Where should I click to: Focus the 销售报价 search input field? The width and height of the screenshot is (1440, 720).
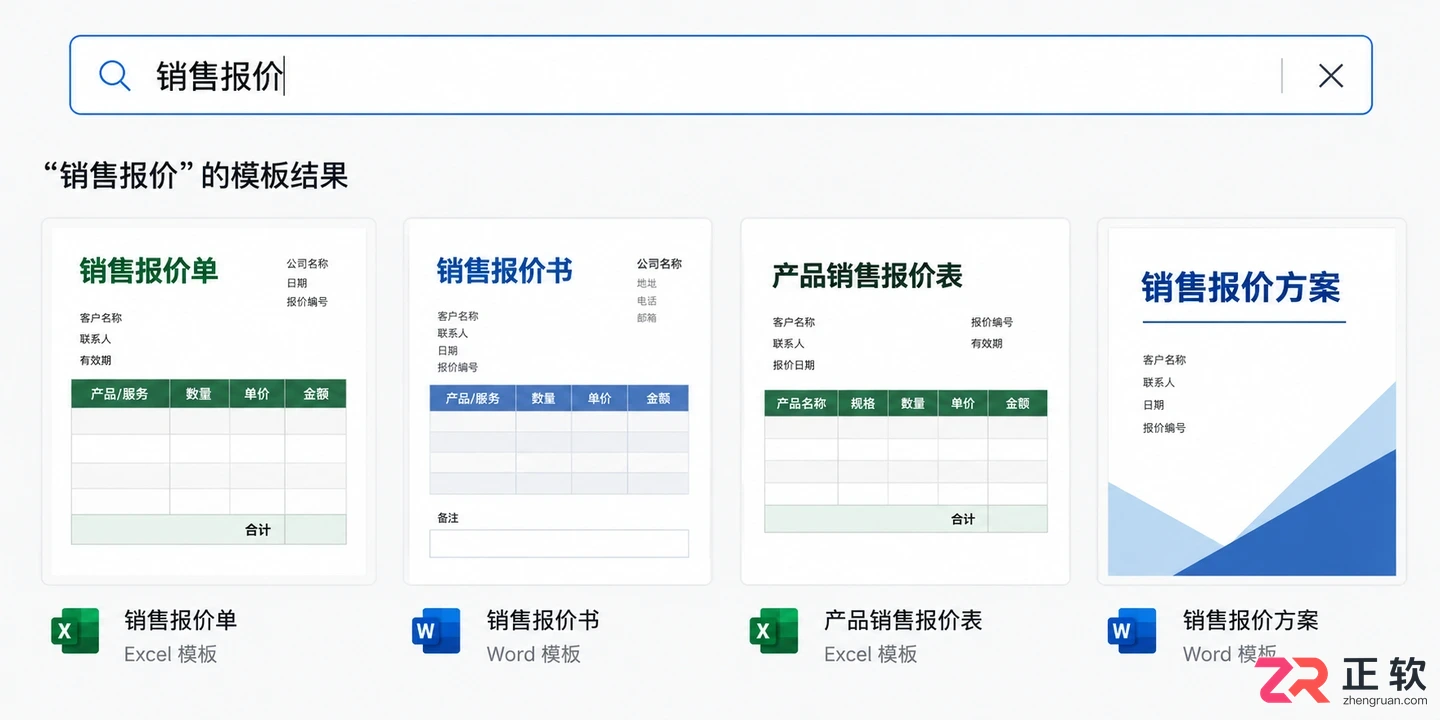(720, 76)
